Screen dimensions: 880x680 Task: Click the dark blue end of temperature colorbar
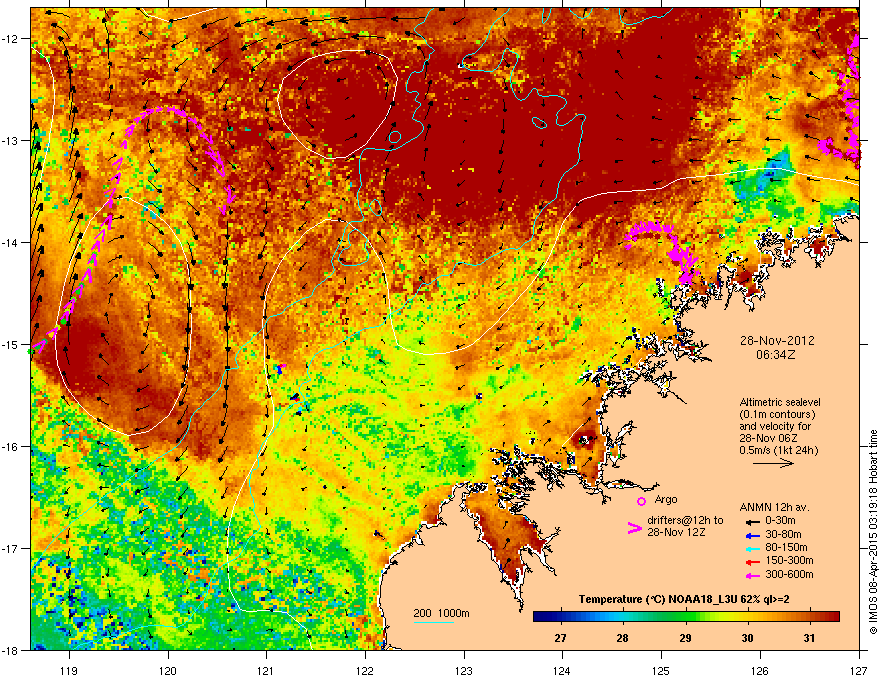point(539,617)
